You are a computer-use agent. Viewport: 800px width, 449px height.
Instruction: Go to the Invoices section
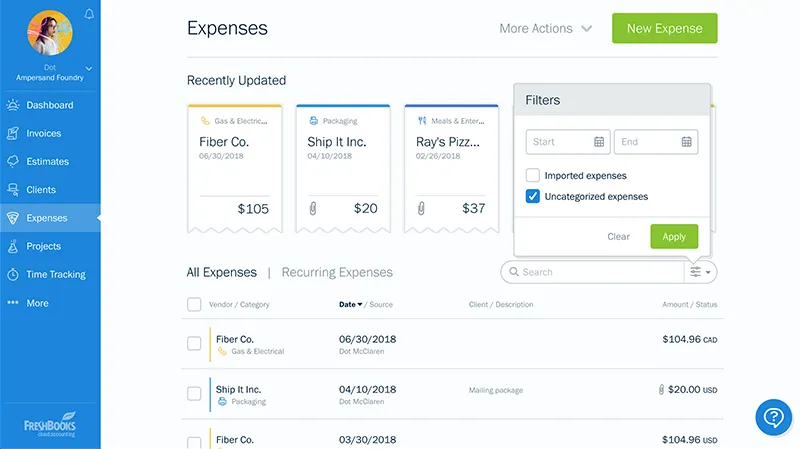[43, 133]
